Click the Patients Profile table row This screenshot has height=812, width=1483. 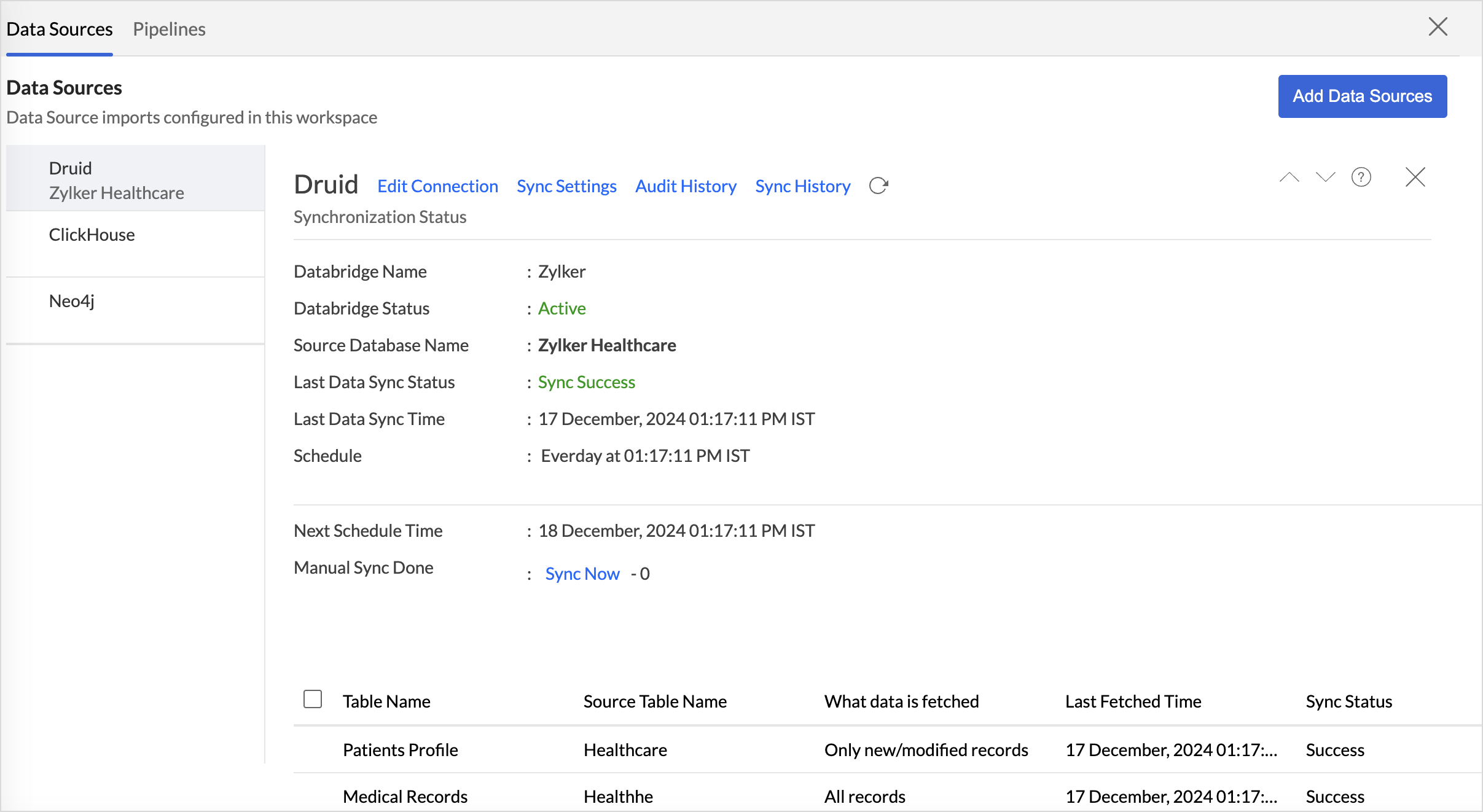(x=401, y=750)
